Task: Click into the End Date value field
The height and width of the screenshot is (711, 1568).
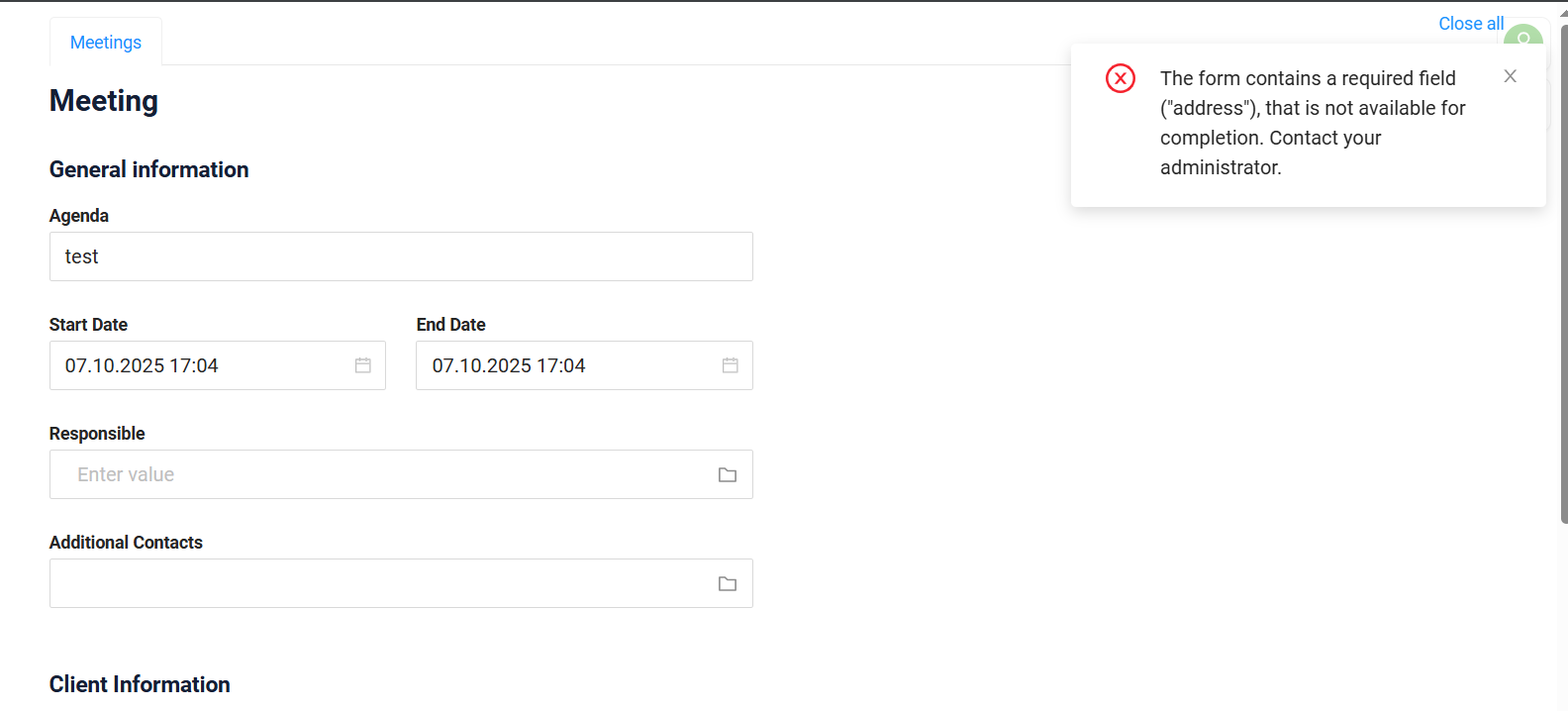Action: pyautogui.click(x=564, y=365)
